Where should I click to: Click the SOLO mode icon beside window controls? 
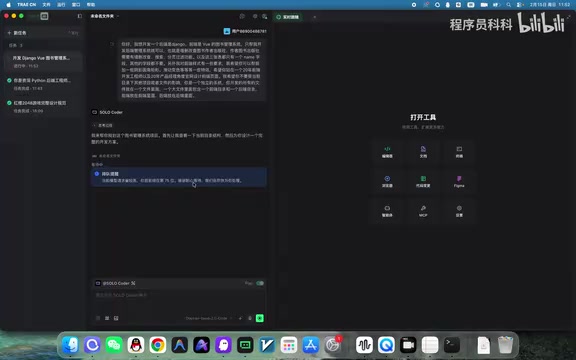(x=44, y=16)
